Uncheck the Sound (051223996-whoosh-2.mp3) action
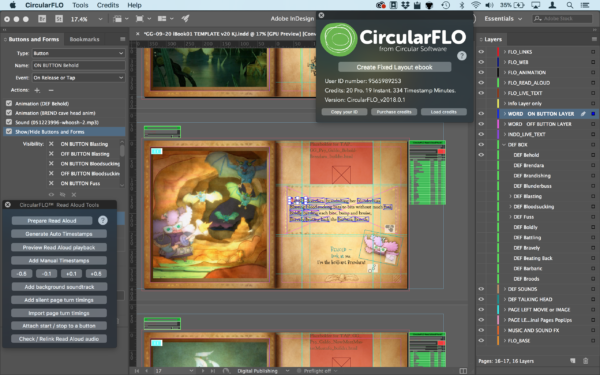Viewport: 600px width, 375px height. pos(9,122)
